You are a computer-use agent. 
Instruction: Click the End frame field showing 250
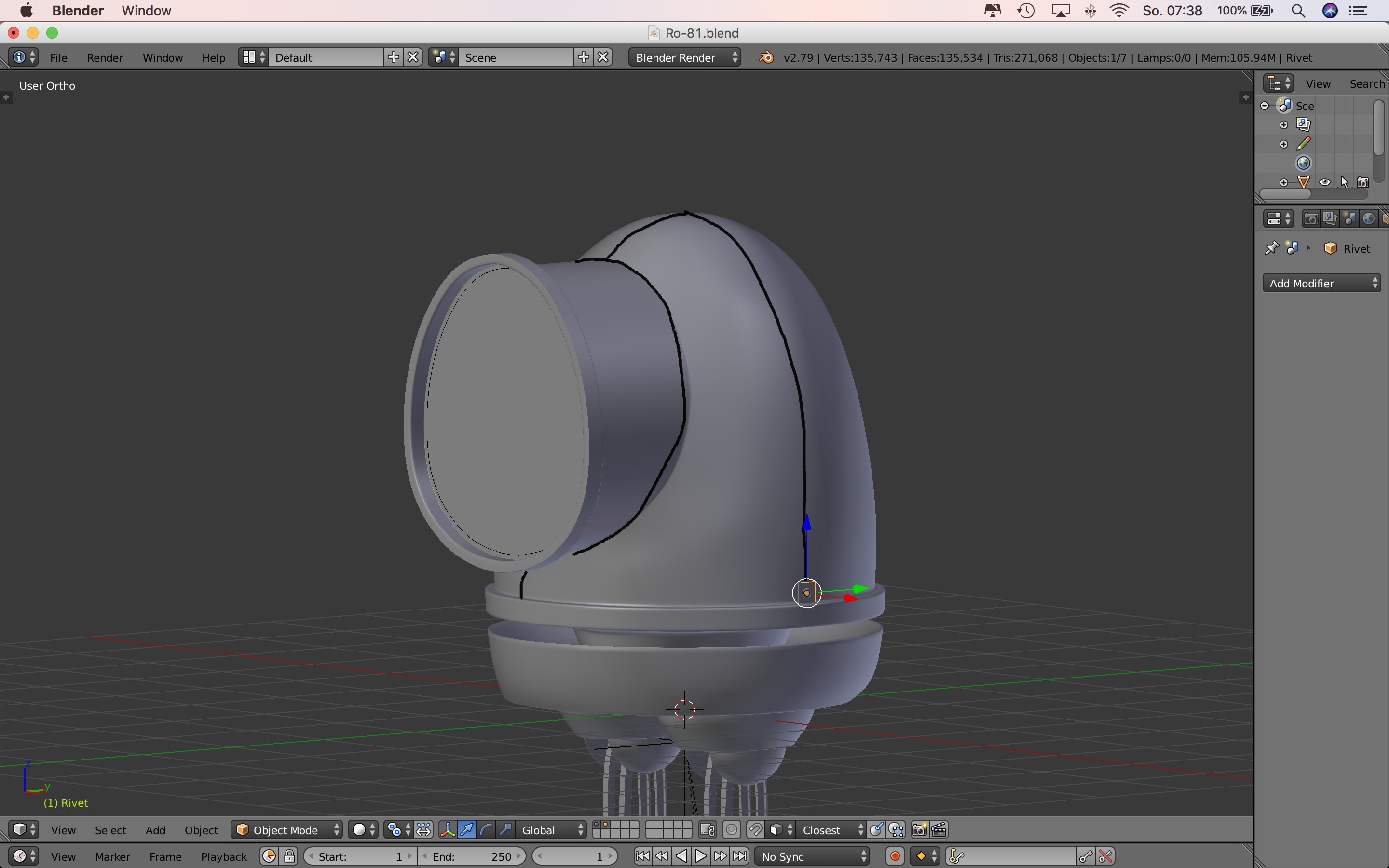coord(472,856)
